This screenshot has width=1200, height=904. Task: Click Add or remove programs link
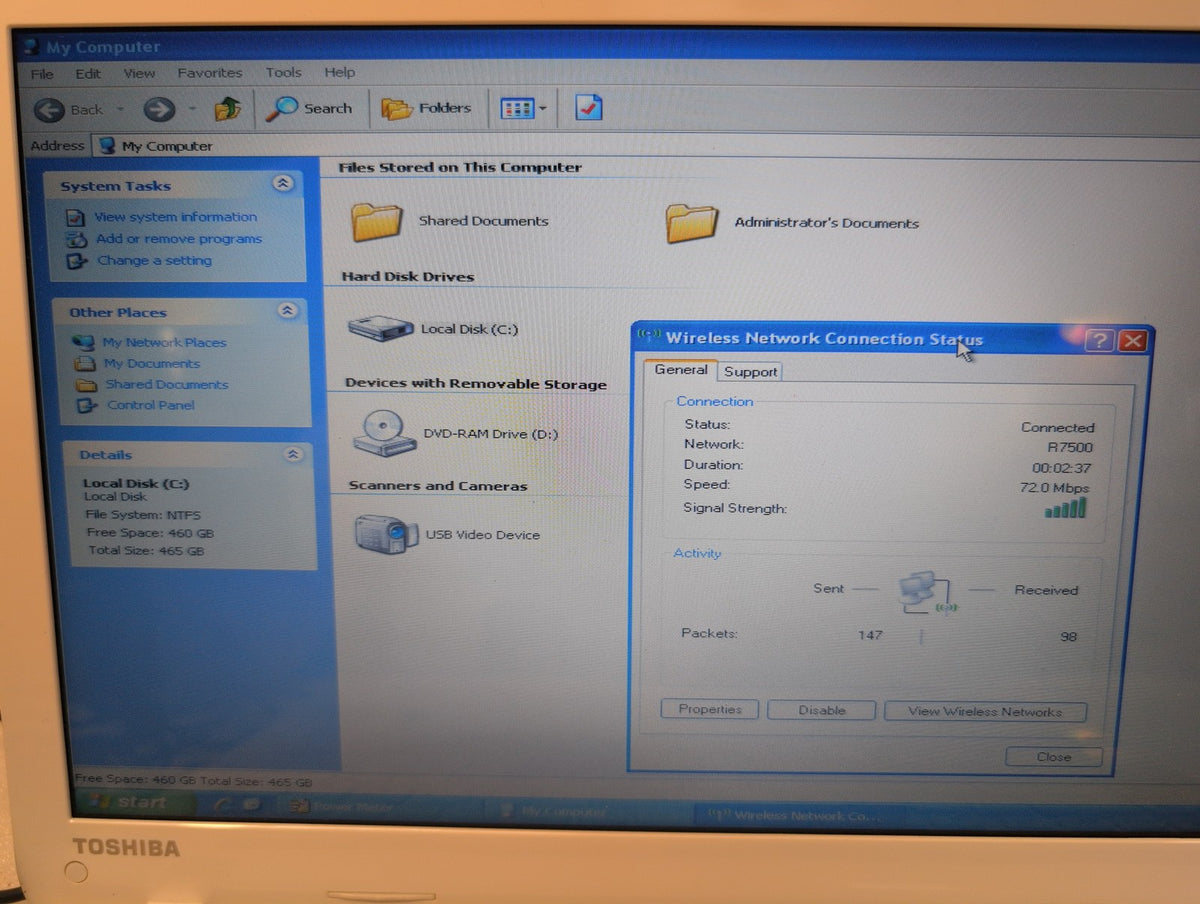coord(179,239)
